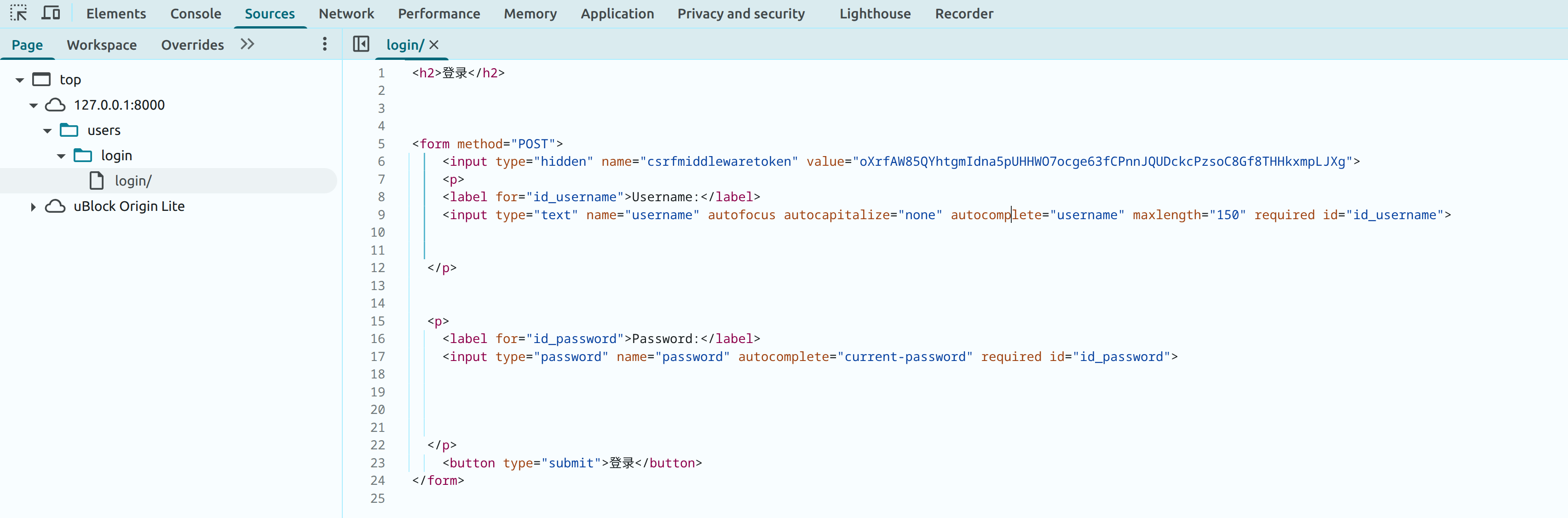The height and width of the screenshot is (518, 1568).
Task: Open the Console panel tab
Action: click(x=196, y=13)
